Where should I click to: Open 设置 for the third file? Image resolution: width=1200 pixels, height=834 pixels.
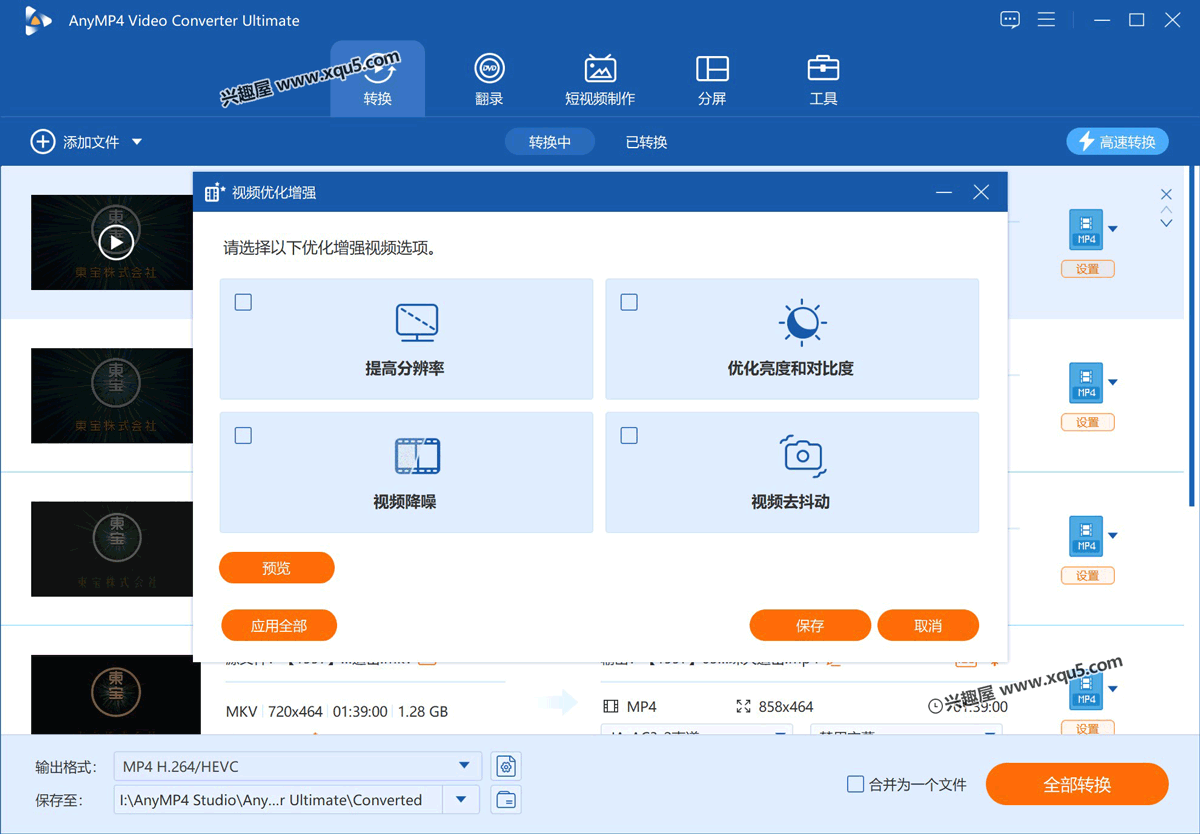1087,575
